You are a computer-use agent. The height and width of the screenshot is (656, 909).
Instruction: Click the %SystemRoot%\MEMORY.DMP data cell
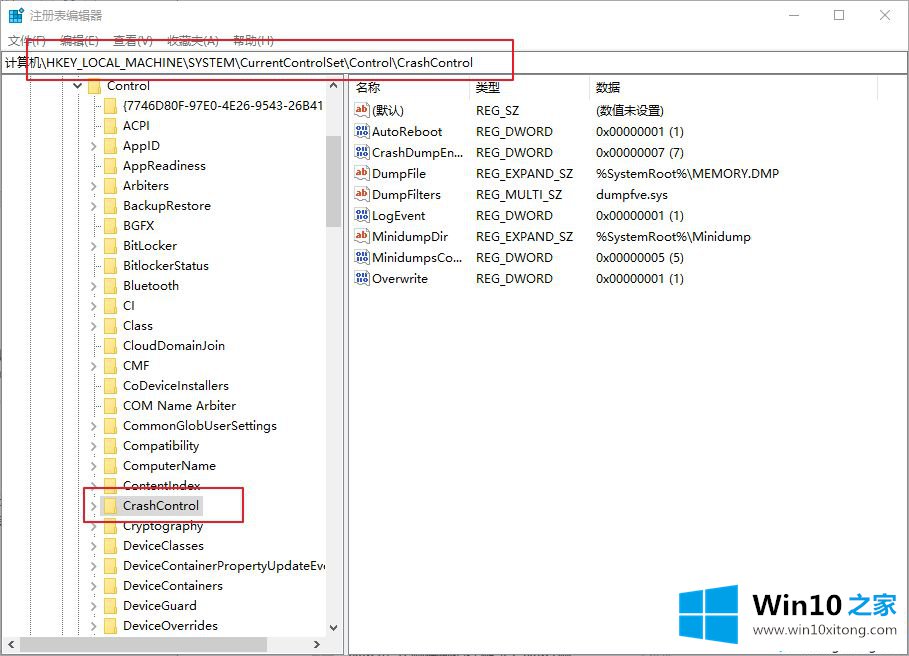(x=687, y=173)
